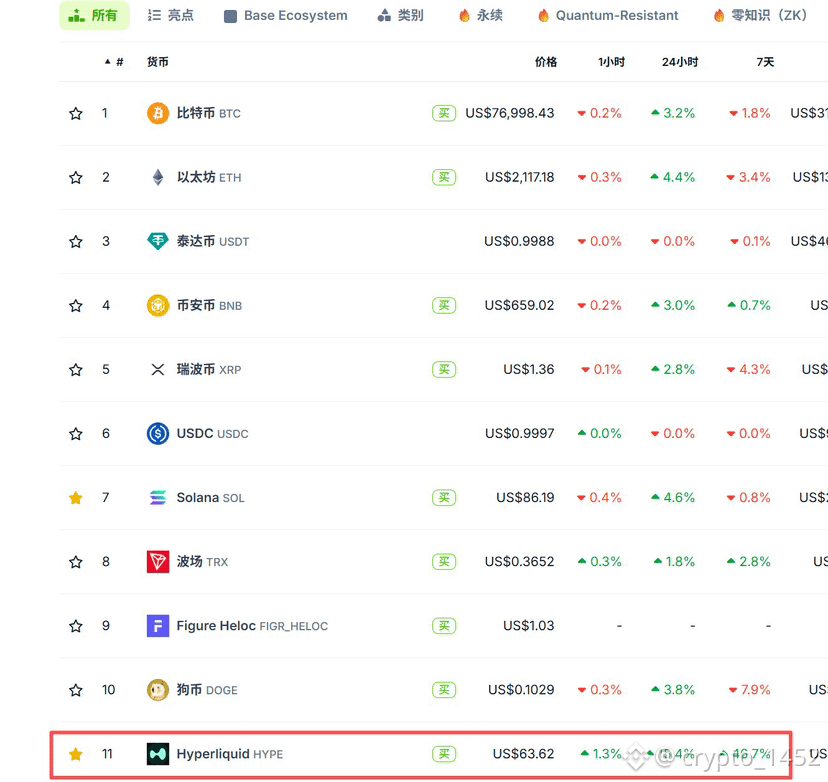Click the 买 button for XRP
Image resolution: width=828 pixels, height=782 pixels.
coord(444,370)
